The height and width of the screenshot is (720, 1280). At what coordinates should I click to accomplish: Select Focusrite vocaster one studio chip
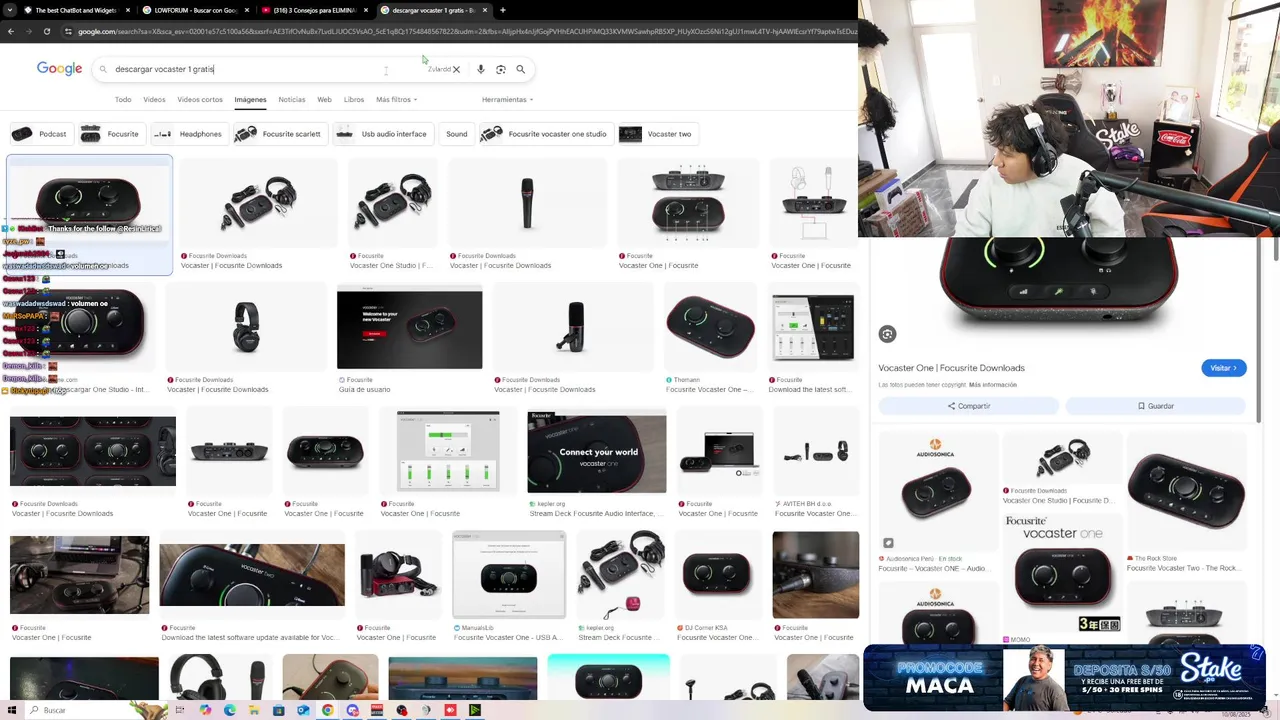click(545, 134)
